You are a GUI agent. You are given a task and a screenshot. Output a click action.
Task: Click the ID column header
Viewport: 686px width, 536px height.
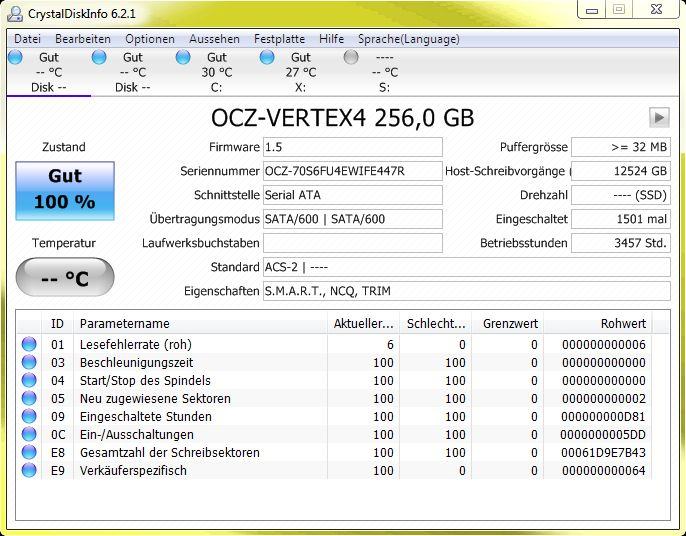pyautogui.click(x=57, y=324)
